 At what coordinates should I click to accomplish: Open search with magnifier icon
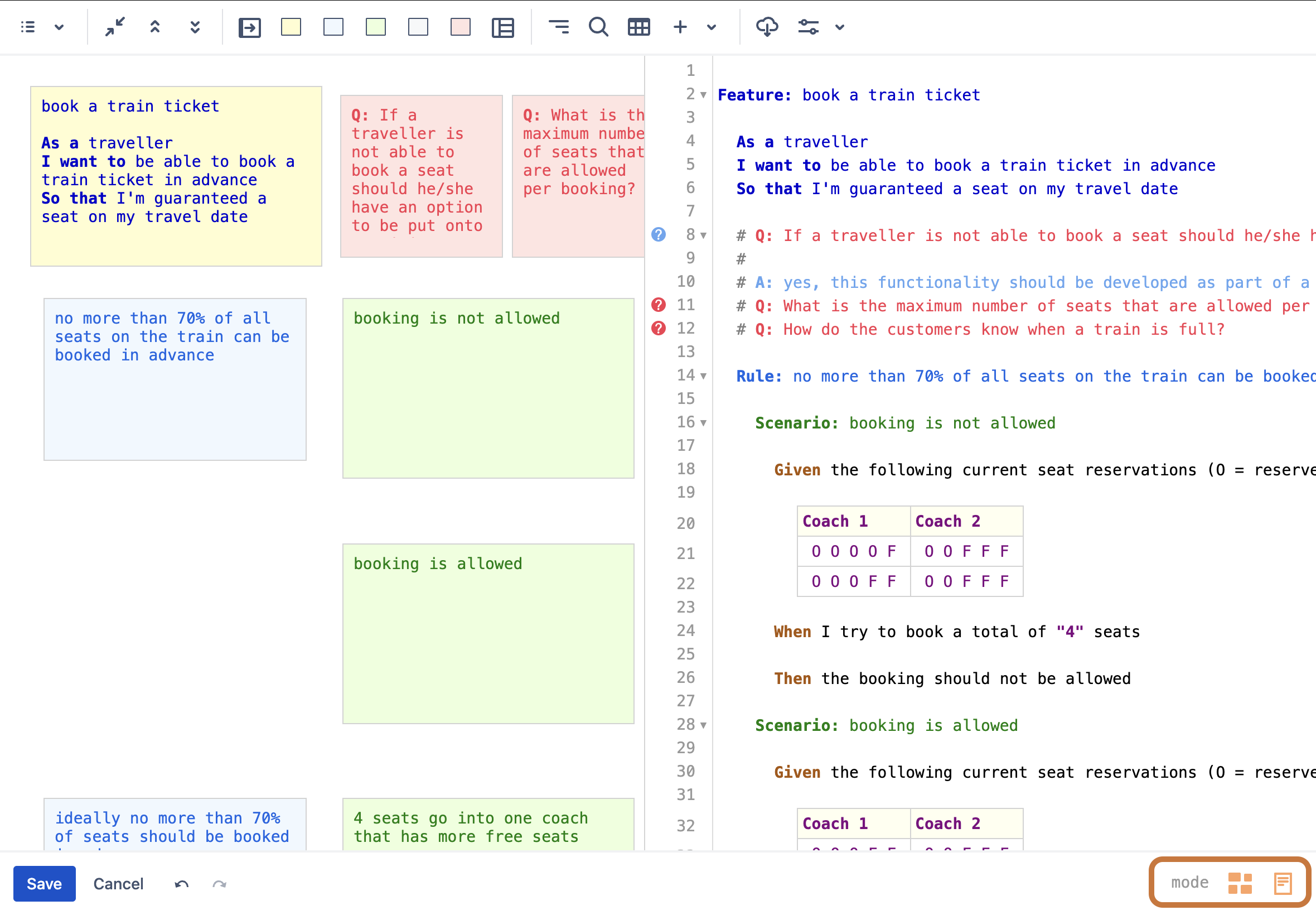tap(599, 27)
